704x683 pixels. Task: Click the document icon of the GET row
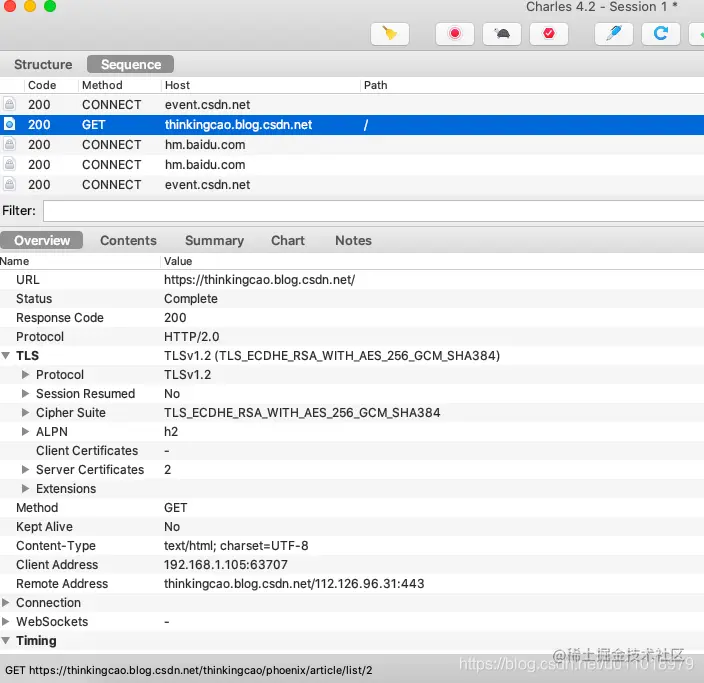(9, 124)
